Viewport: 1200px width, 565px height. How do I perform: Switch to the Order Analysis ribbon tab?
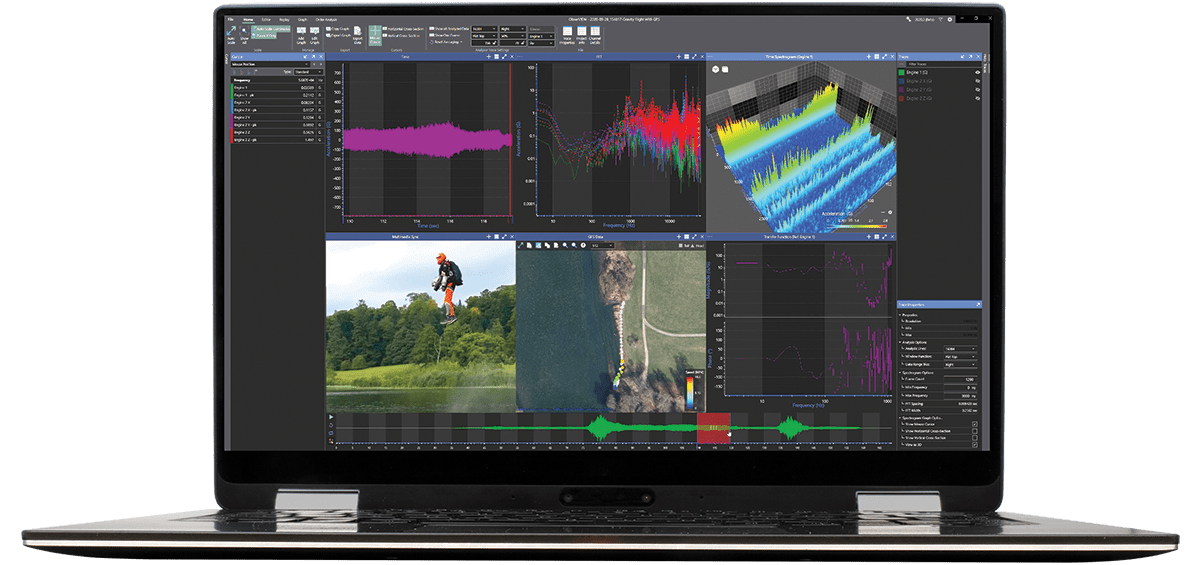pos(326,20)
